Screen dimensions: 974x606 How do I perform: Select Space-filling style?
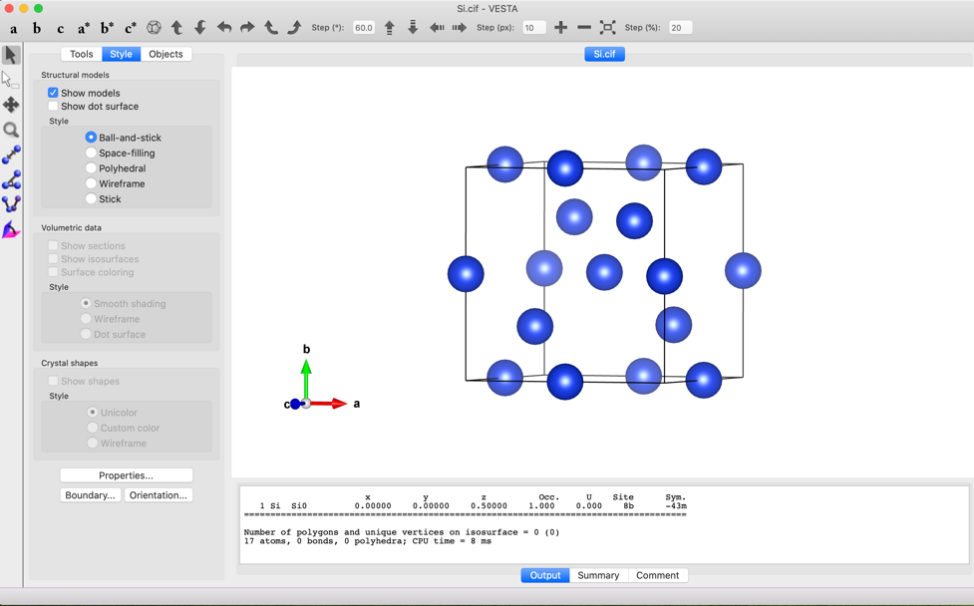(x=91, y=153)
